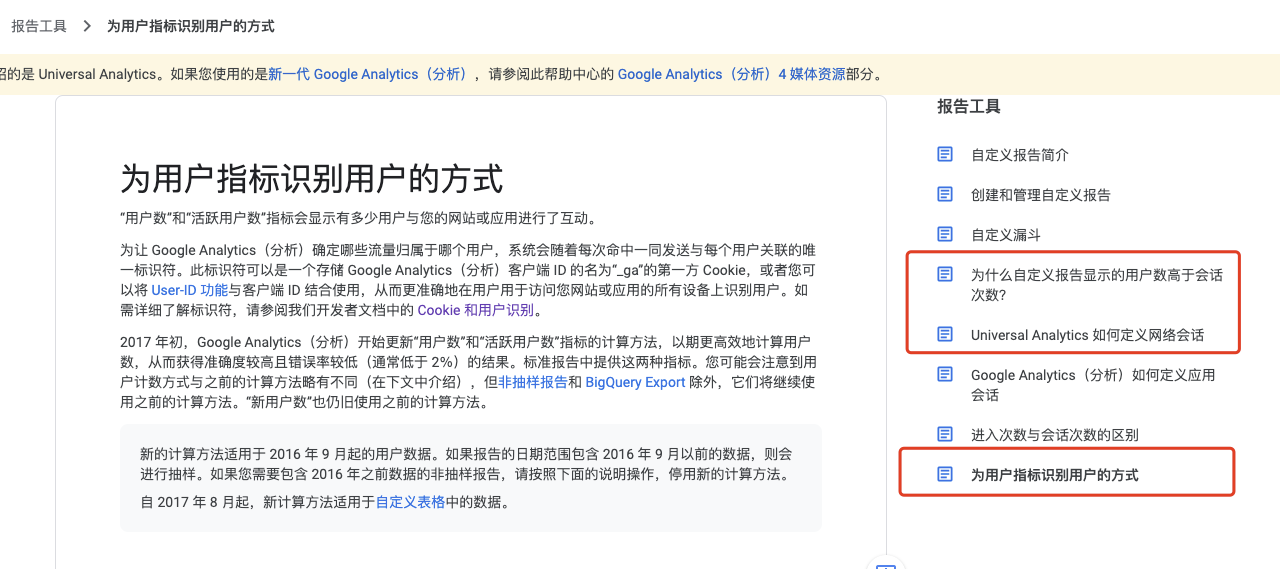This screenshot has height=569, width=1280.
Task: Open 进入次数与会话次数的区别 article
Action: (1055, 435)
